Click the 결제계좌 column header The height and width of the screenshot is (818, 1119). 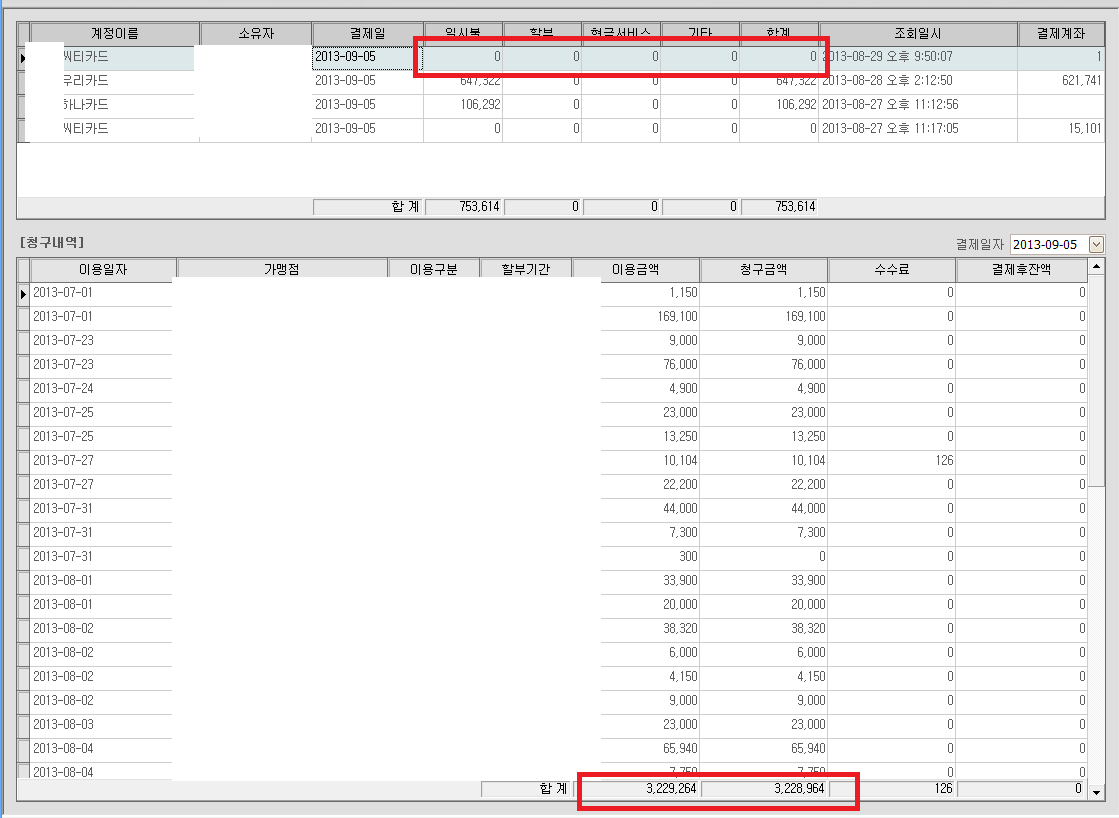pos(1061,34)
